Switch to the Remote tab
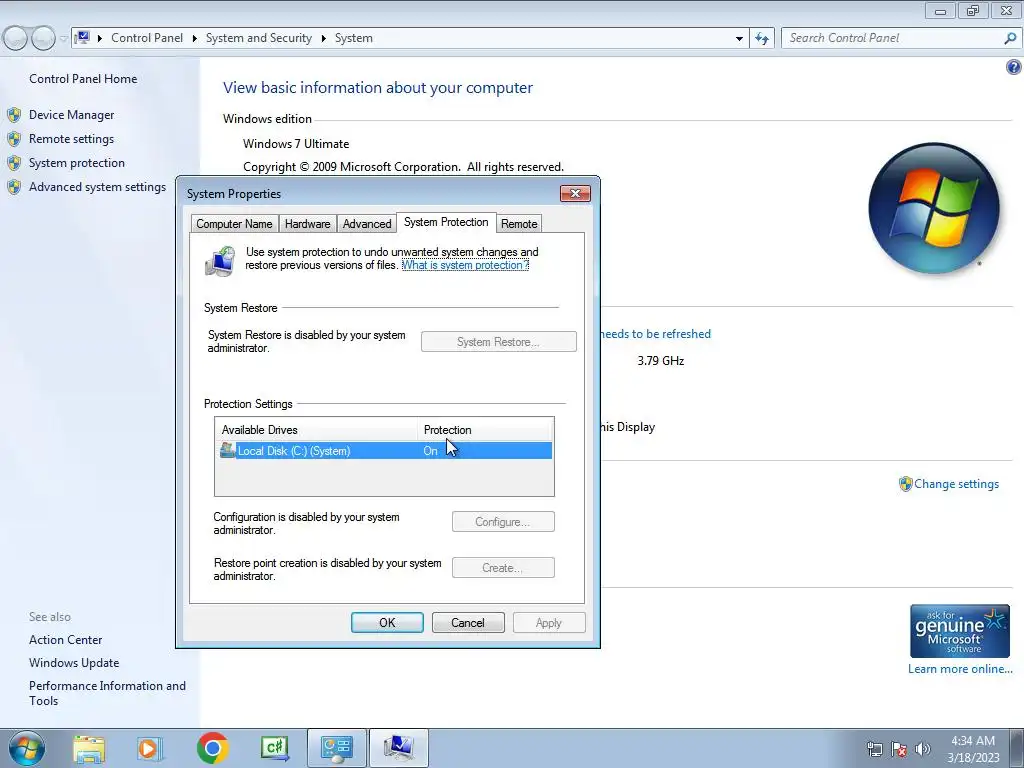1024x768 pixels. (519, 223)
